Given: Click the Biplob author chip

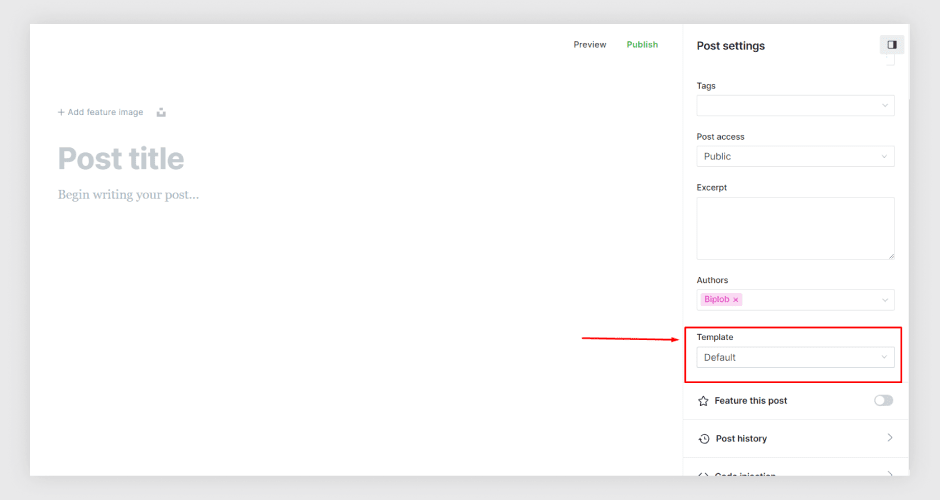Looking at the screenshot, I should (x=716, y=300).
